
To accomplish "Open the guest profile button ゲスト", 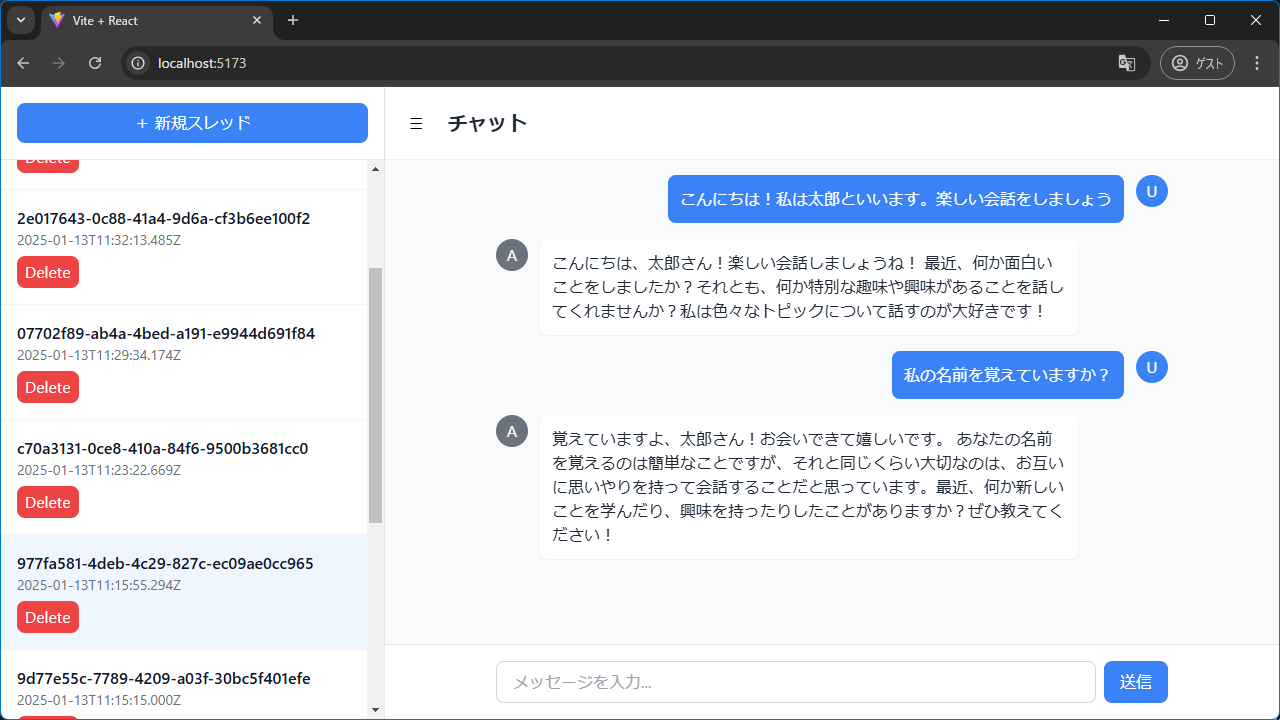I will pyautogui.click(x=1197, y=63).
